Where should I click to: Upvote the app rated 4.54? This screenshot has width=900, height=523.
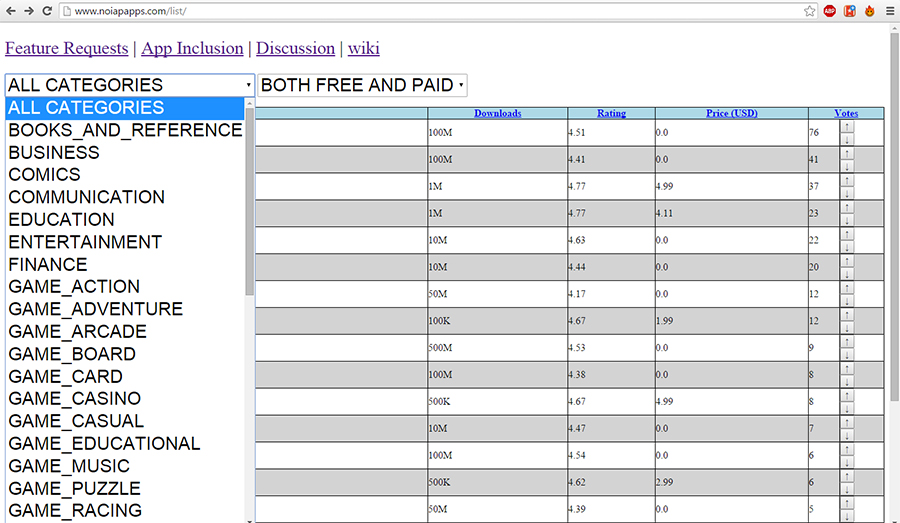(847, 450)
